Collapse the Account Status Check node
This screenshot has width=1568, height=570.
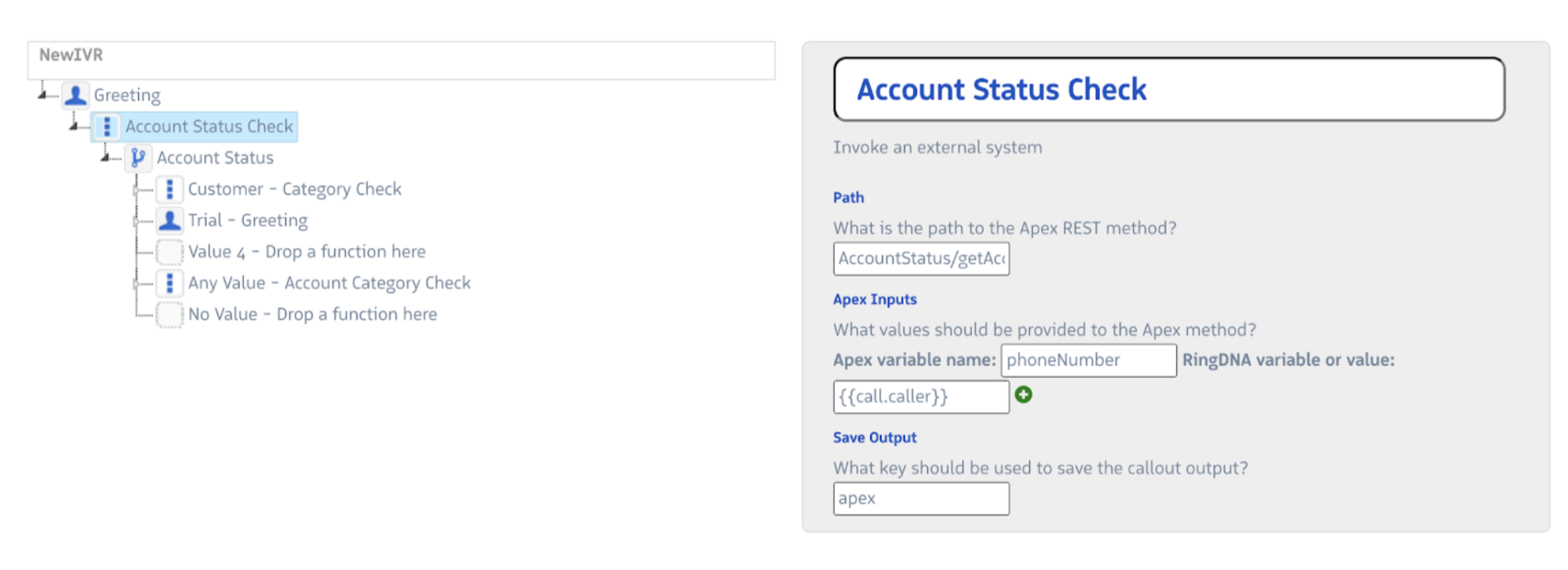(74, 125)
